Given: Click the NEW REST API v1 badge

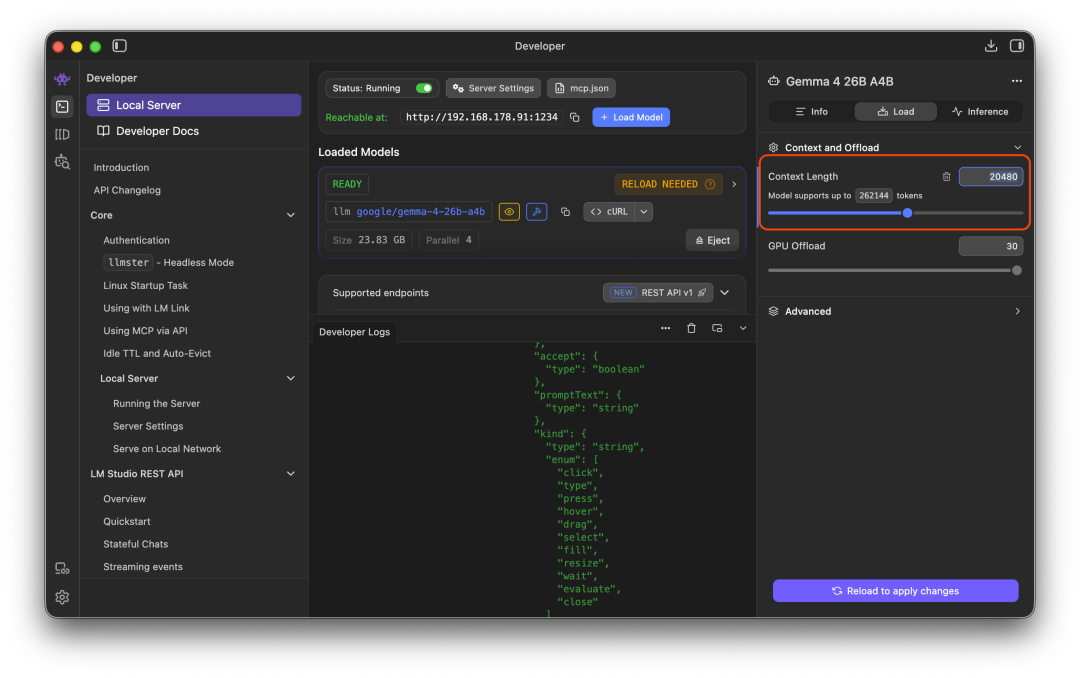Looking at the screenshot, I should (x=658, y=293).
